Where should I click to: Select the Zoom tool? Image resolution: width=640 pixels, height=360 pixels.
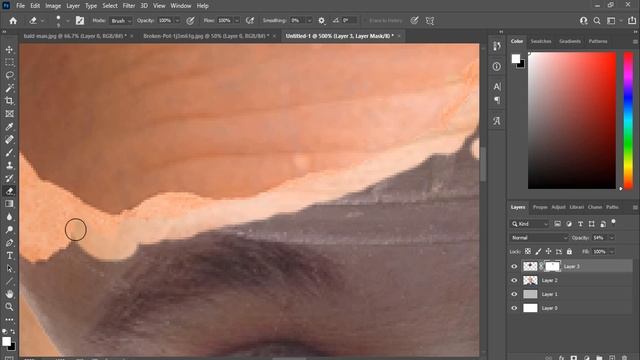[9, 307]
